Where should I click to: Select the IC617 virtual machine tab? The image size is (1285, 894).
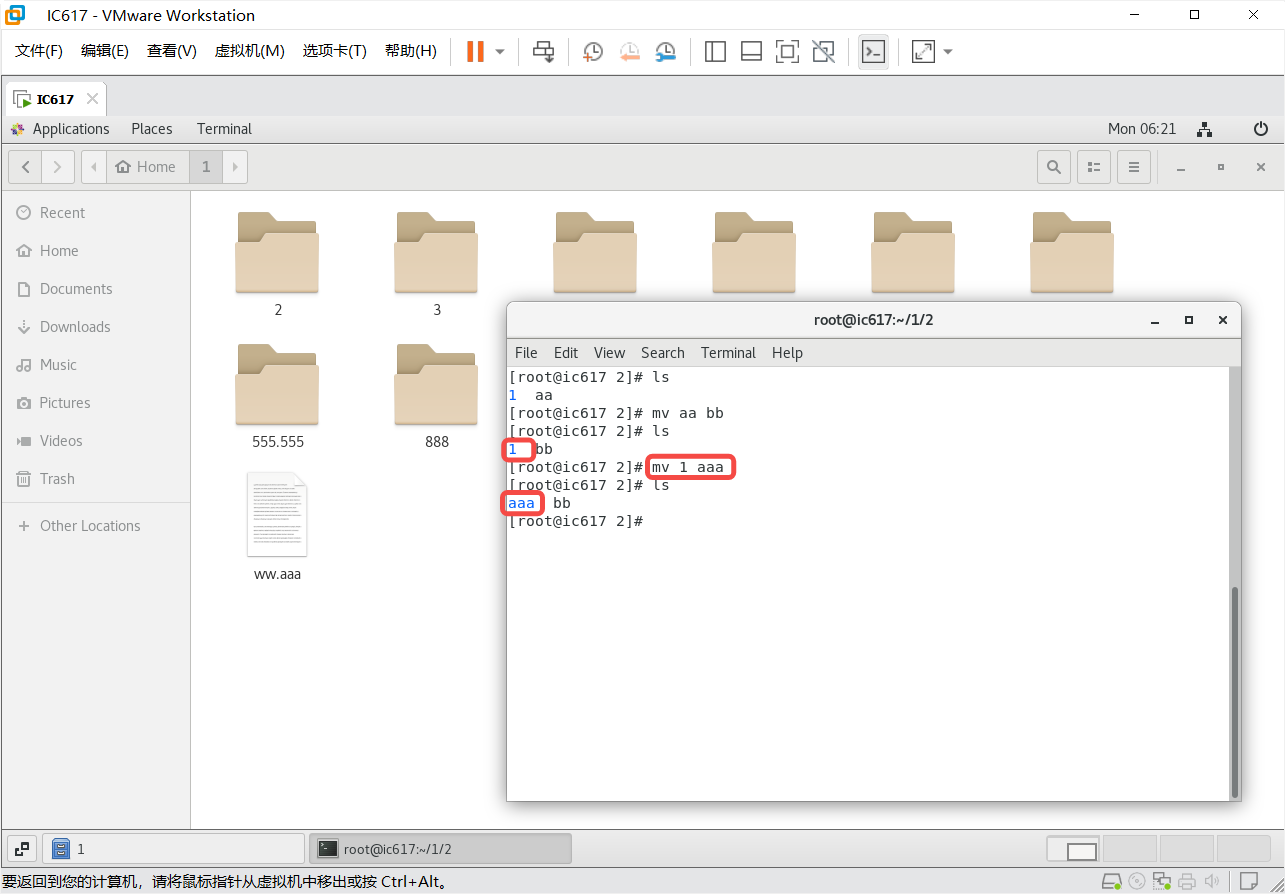pyautogui.click(x=55, y=99)
